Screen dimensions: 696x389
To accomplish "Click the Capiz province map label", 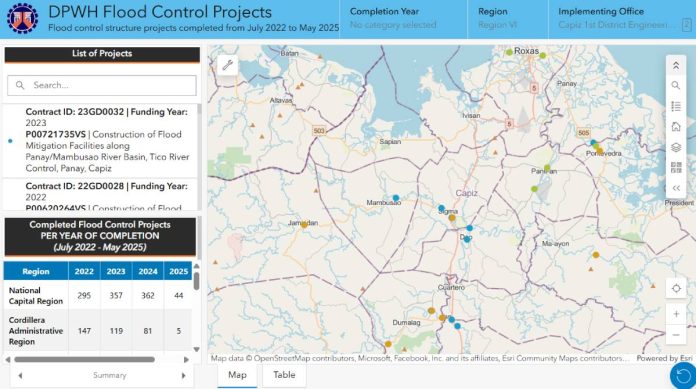I will pos(467,193).
